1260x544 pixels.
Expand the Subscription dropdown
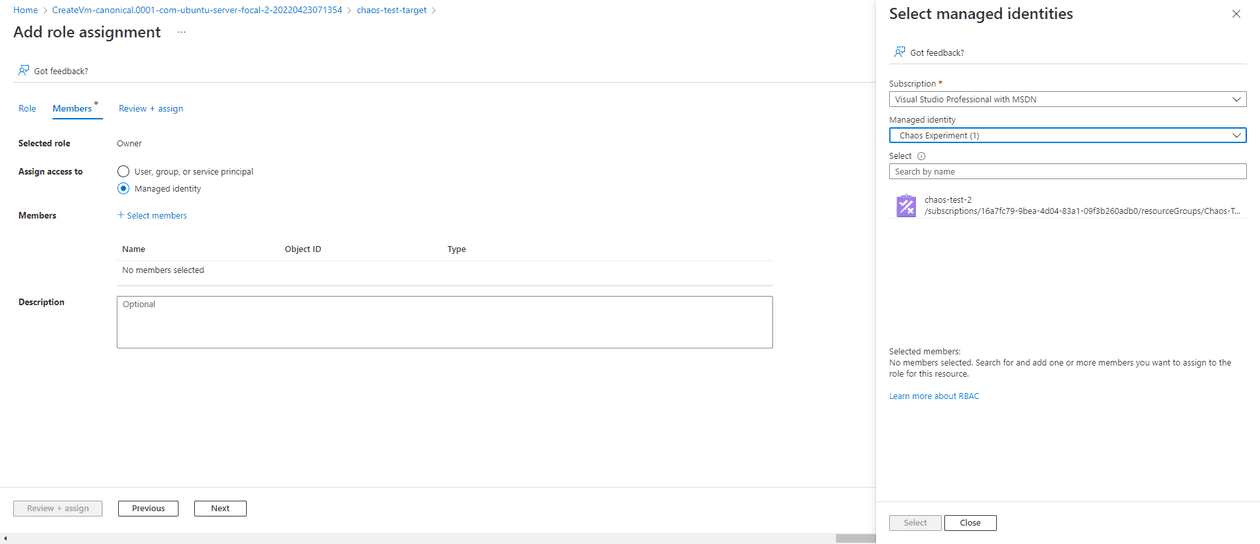[1067, 99]
